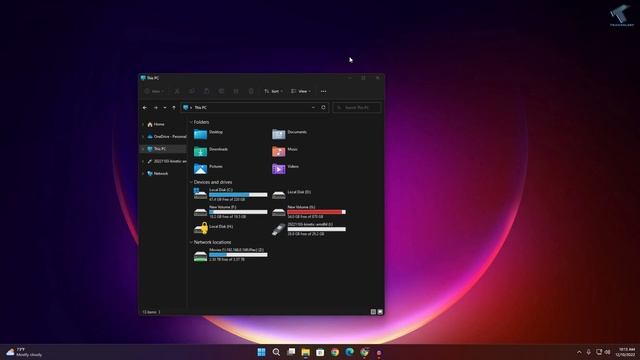The image size is (640, 360).
Task: Select Network in navigation pane
Action: (163, 173)
